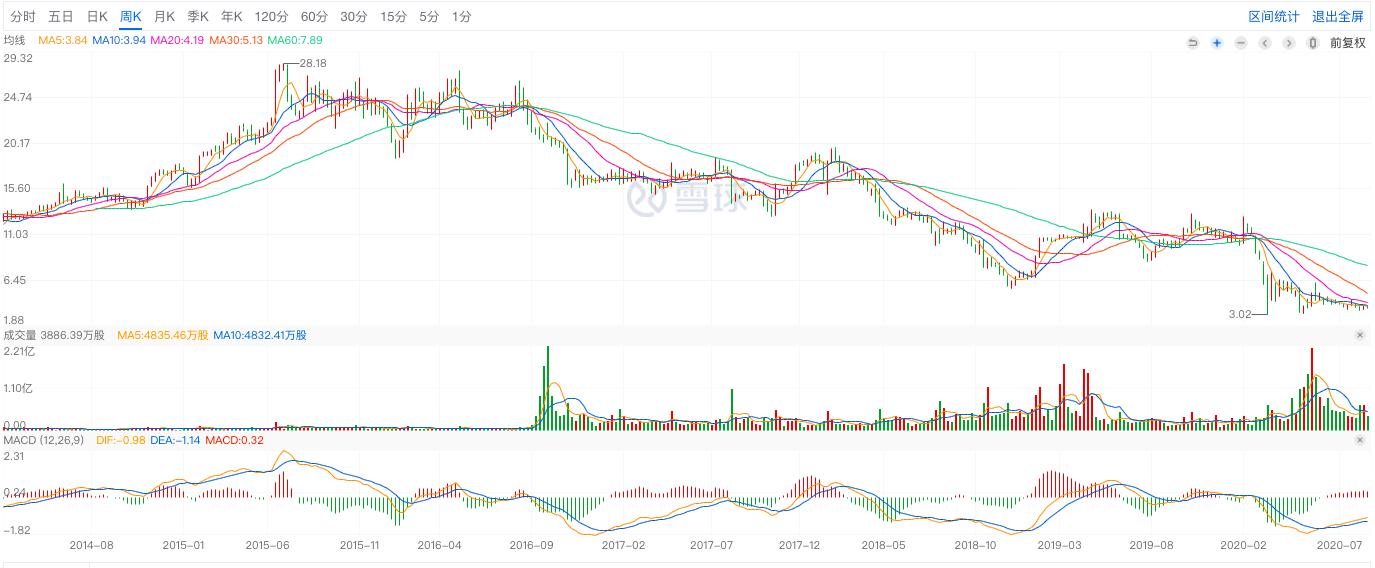Click the MA10:3.94 legend value
Screen dimensions: 1375x568
pos(119,40)
